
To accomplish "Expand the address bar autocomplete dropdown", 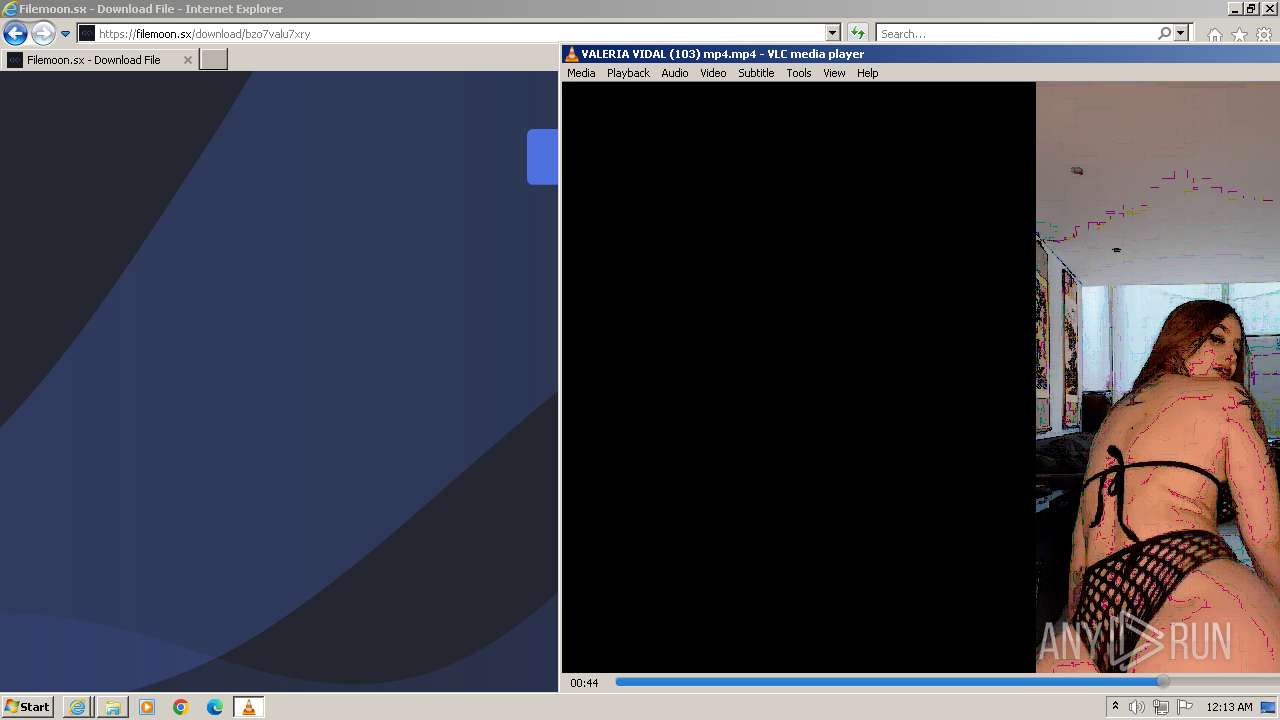I will click(832, 34).
